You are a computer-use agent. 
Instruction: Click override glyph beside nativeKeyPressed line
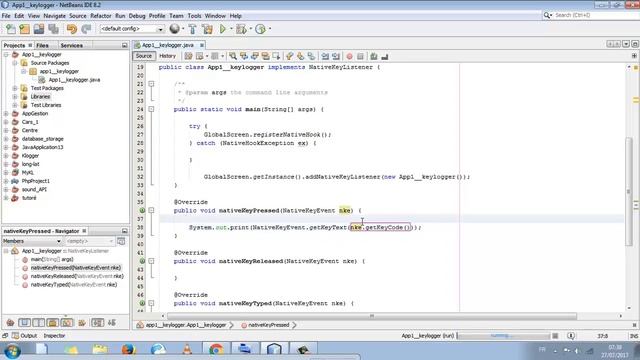(x=142, y=211)
